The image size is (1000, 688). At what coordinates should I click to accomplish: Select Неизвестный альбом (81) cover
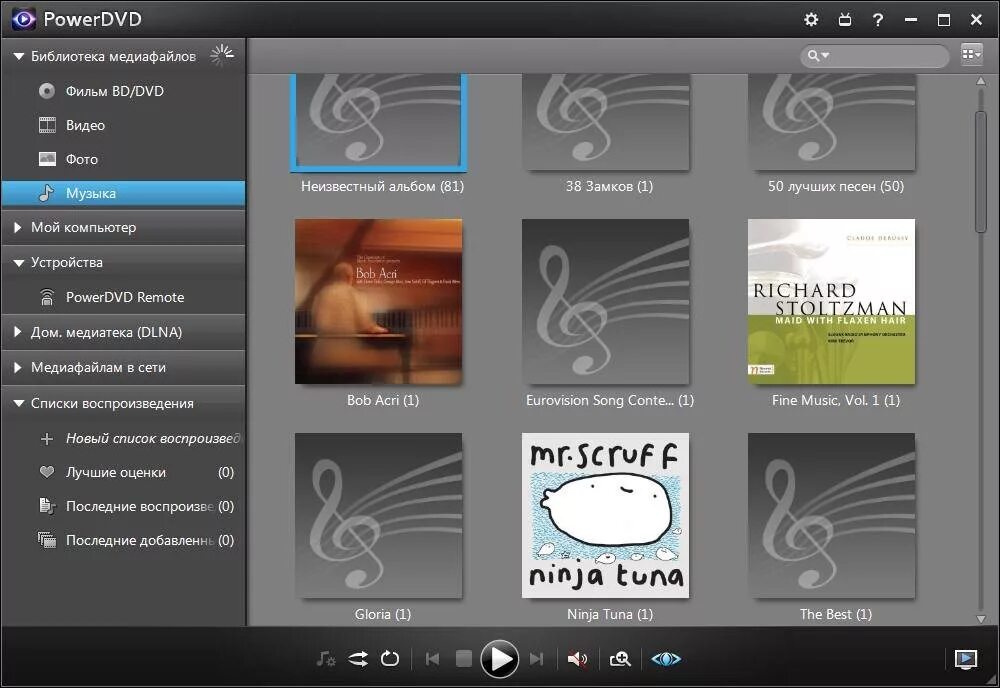pos(379,122)
